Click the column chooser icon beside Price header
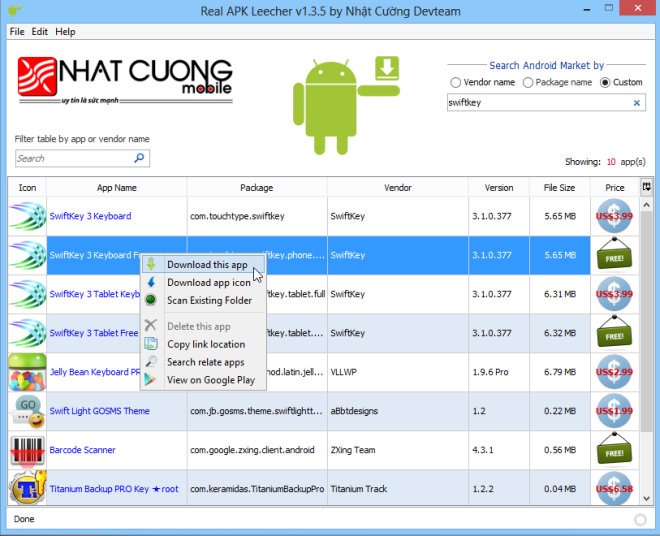 (x=646, y=187)
